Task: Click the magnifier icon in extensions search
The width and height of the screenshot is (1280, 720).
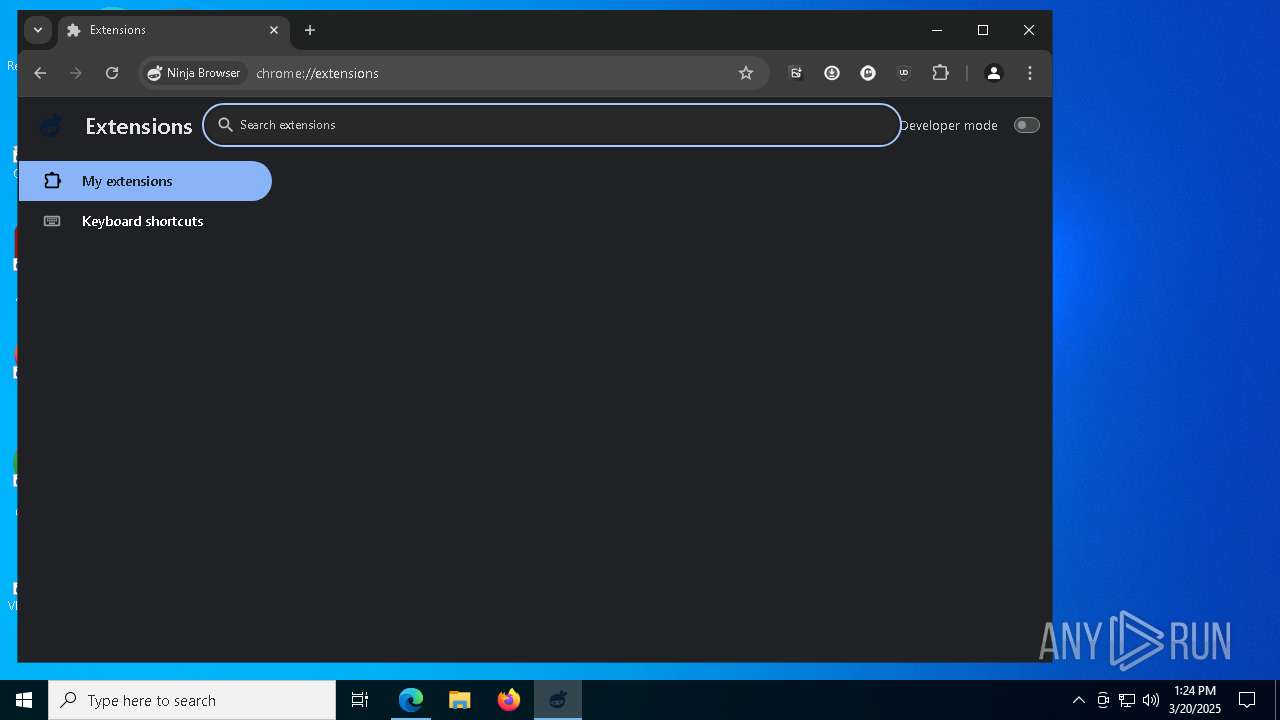Action: (225, 125)
